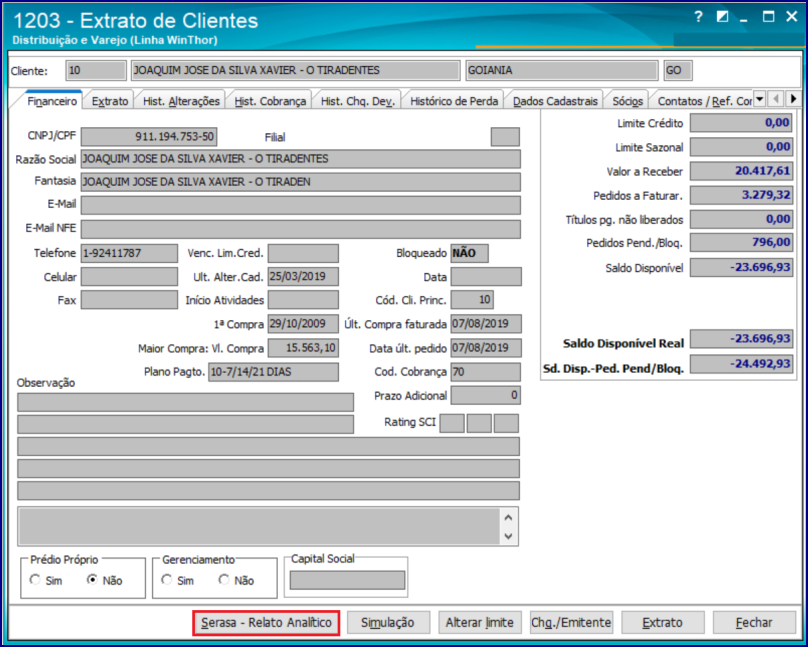Click the Sd. Disp.-Ped. Pend/Bloq. value -24.492,93
Image resolution: width=808 pixels, height=647 pixels.
click(742, 364)
